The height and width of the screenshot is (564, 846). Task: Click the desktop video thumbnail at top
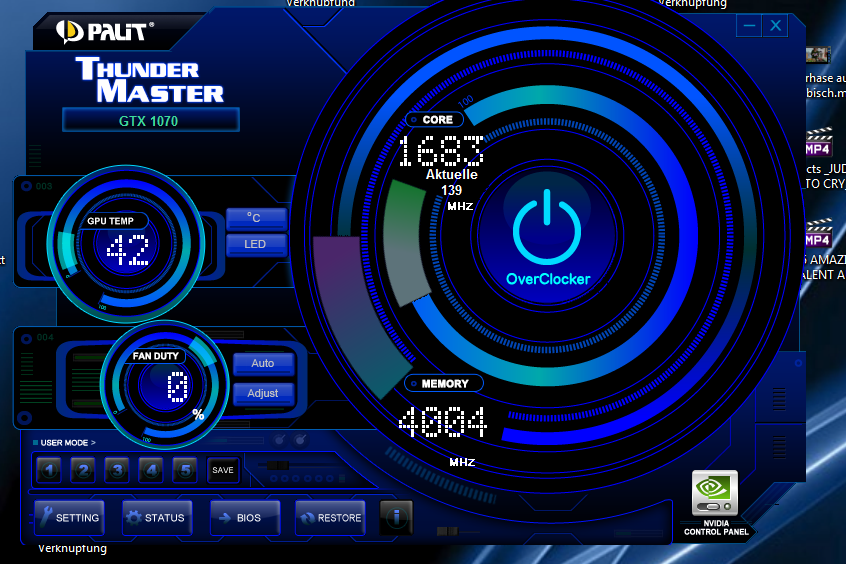817,55
